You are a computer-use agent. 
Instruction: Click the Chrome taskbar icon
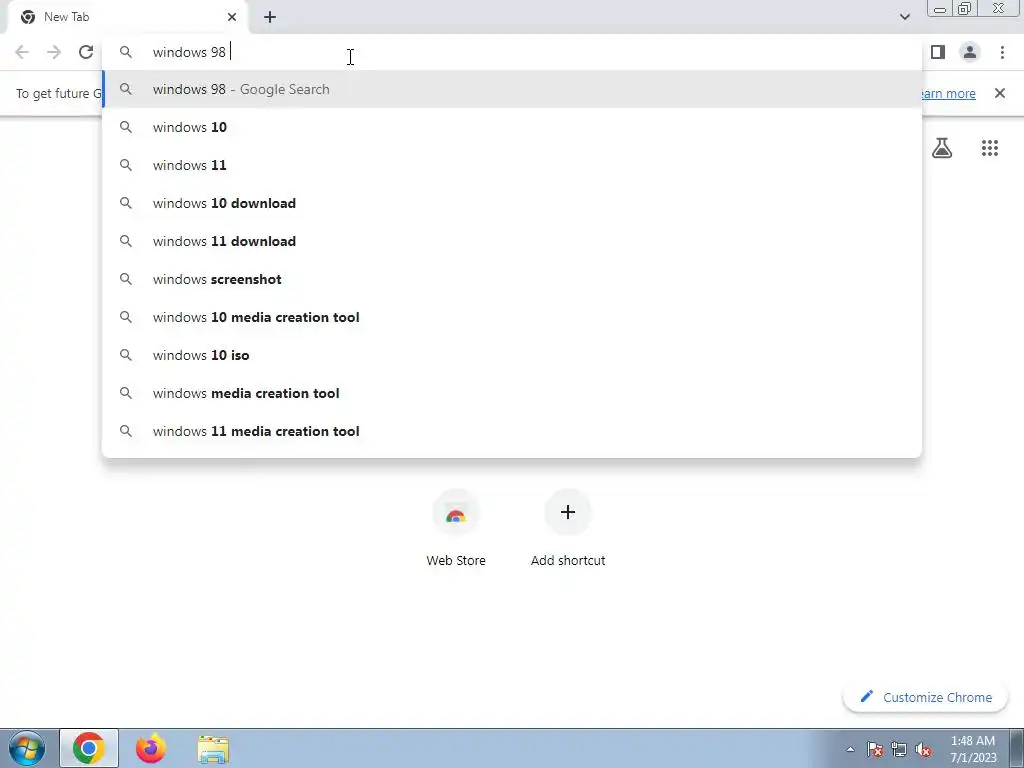[89, 748]
